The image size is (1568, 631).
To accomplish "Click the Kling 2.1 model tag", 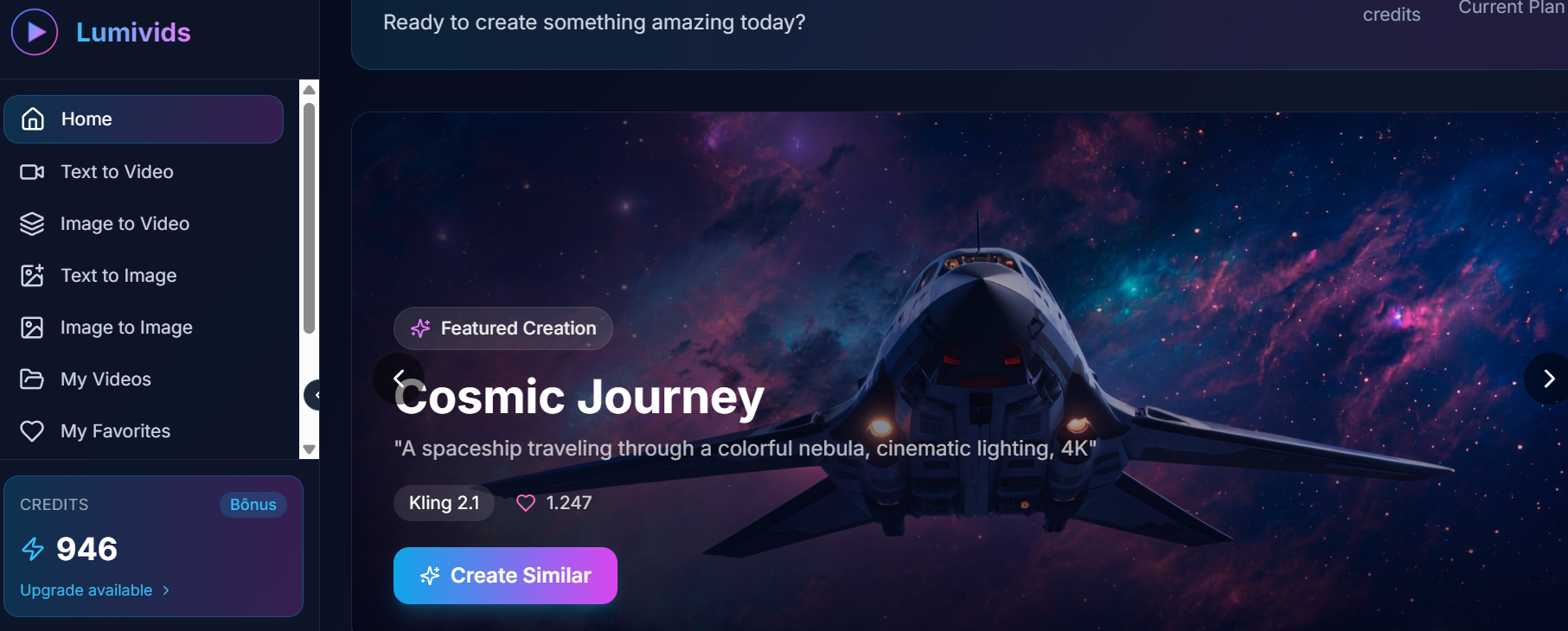I will tap(444, 503).
